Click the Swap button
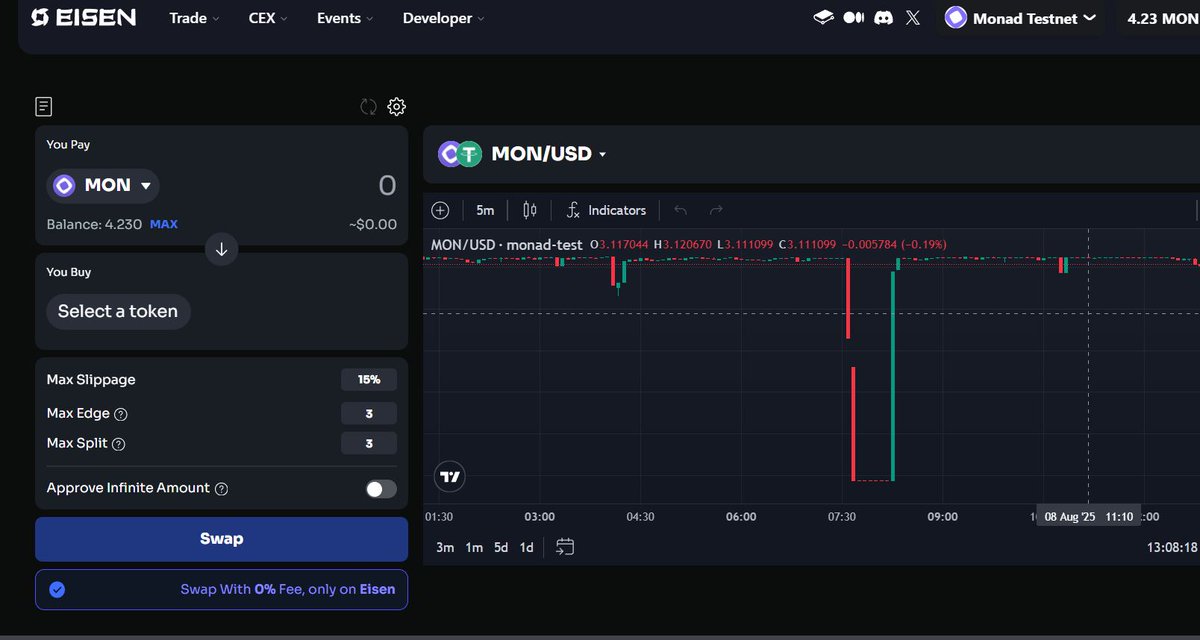 [221, 539]
